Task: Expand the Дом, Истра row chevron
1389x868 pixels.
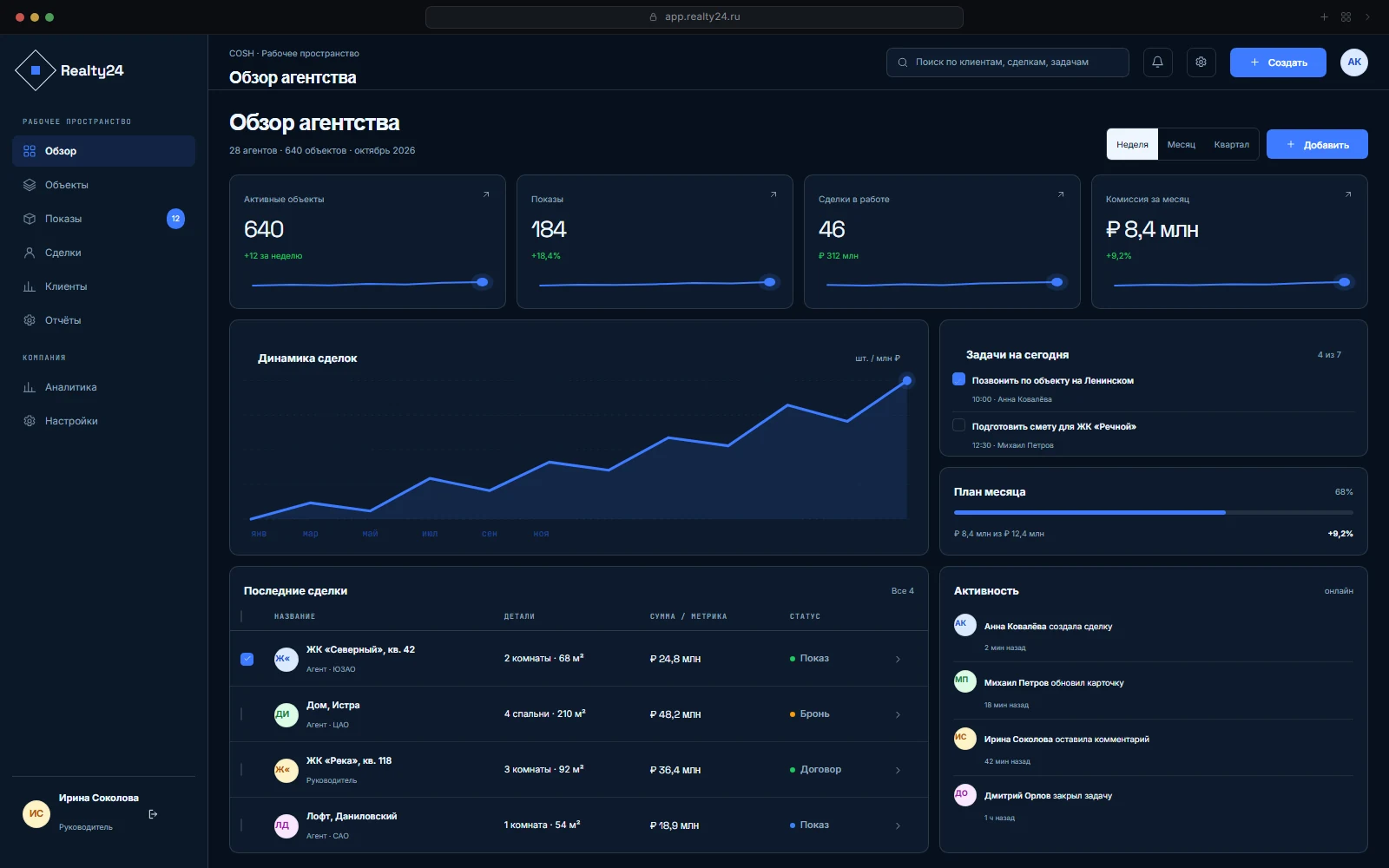Action: coord(898,715)
